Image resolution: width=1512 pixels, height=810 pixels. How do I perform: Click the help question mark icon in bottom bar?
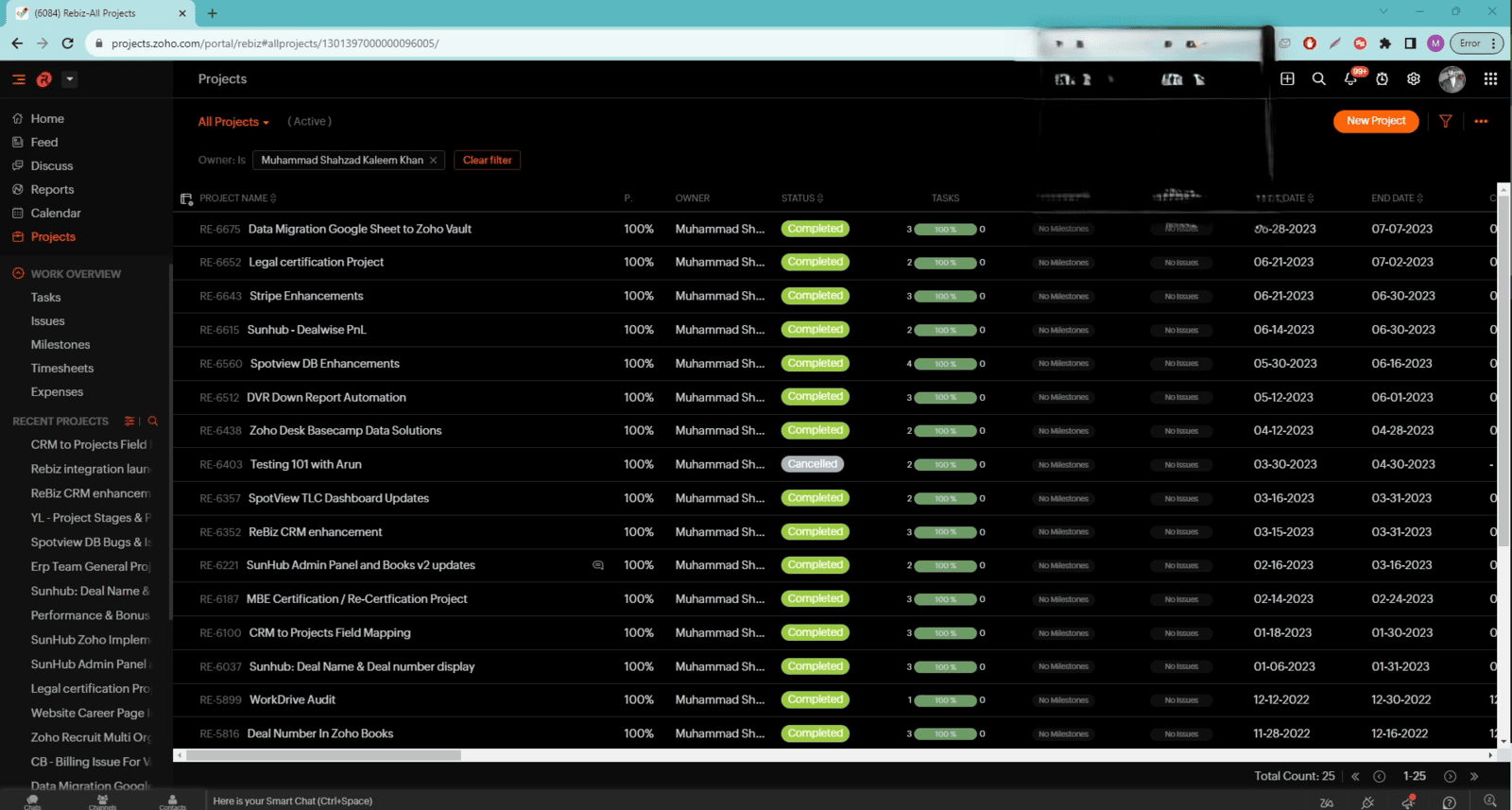coord(1449,801)
